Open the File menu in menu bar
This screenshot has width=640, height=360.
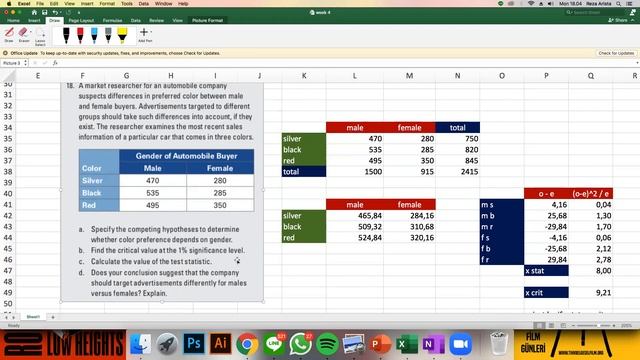pyautogui.click(x=40, y=3)
